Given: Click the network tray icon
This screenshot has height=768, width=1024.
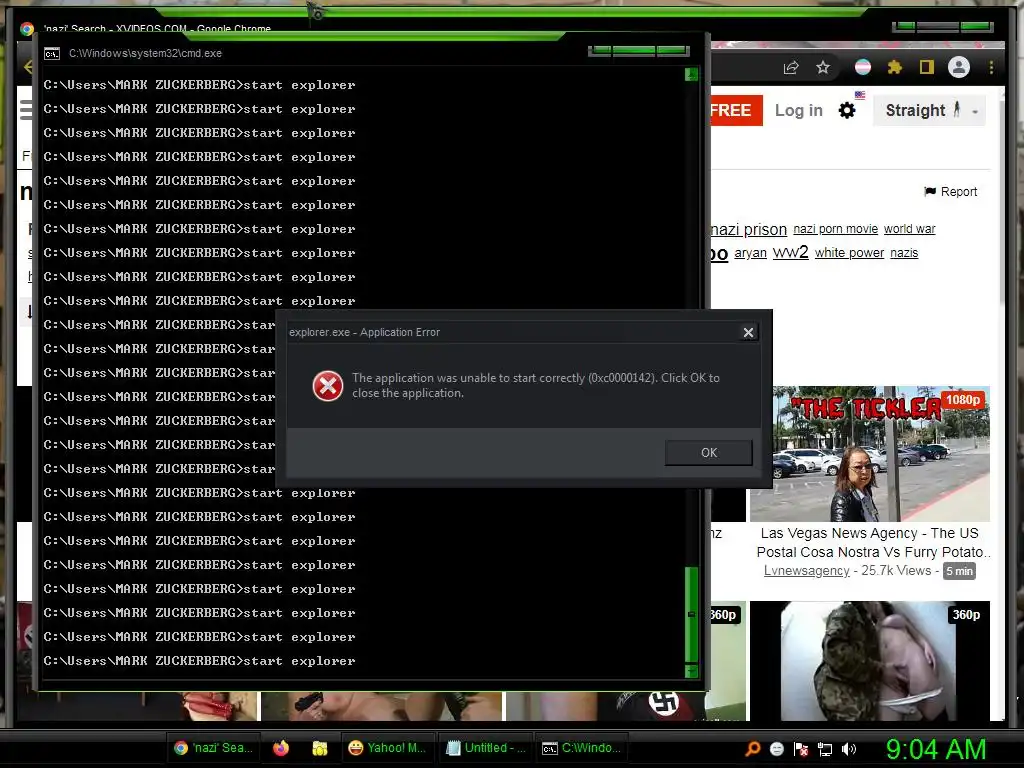Looking at the screenshot, I should click(x=825, y=749).
